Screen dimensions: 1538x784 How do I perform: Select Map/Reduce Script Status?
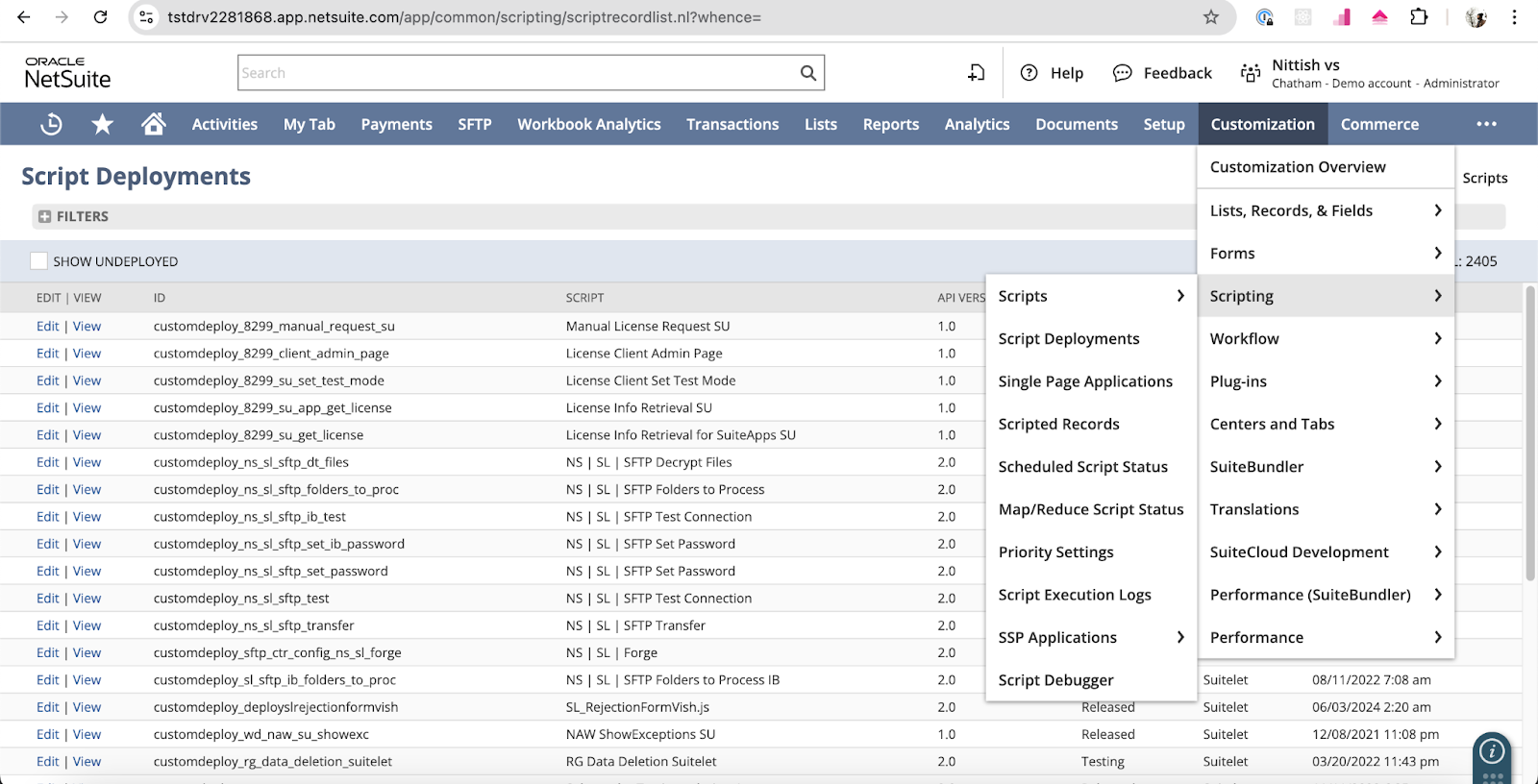[x=1091, y=509]
